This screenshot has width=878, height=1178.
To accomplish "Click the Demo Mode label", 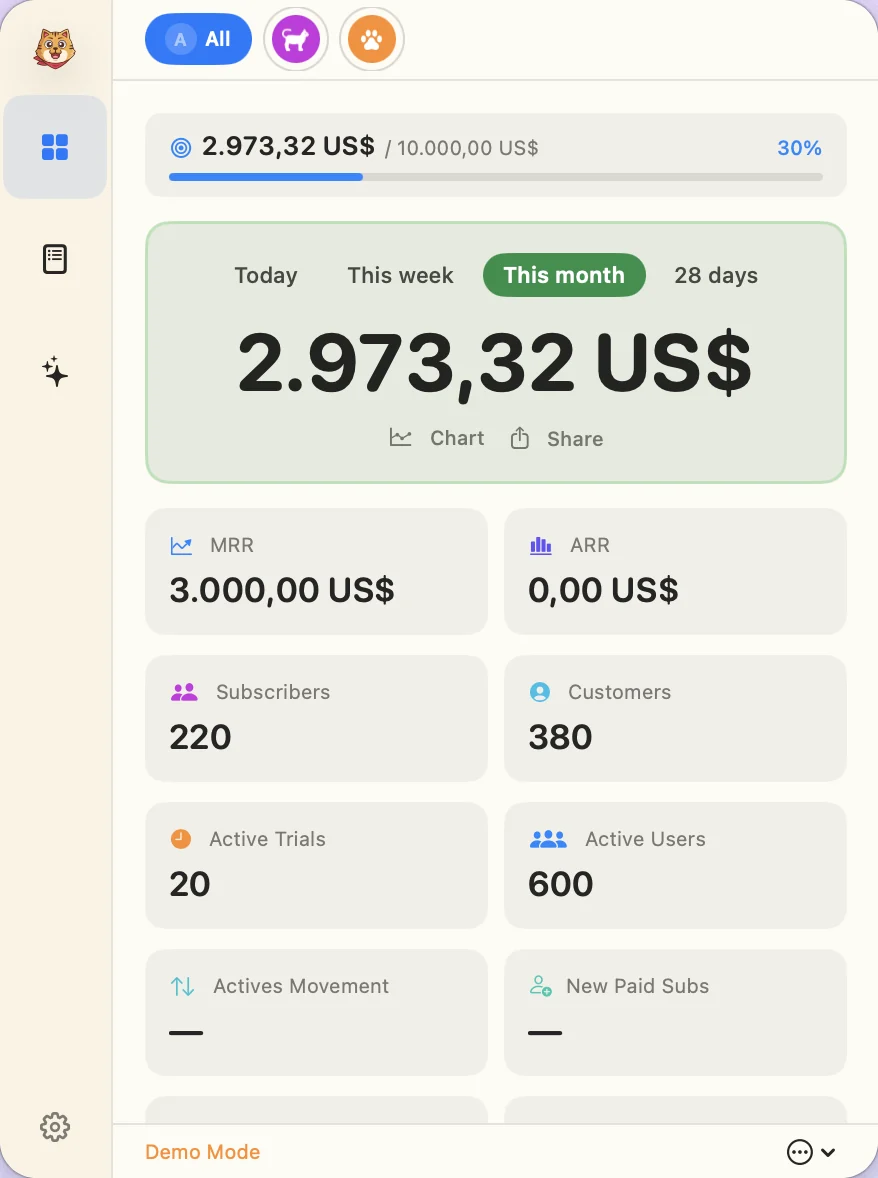I will coord(203,1152).
